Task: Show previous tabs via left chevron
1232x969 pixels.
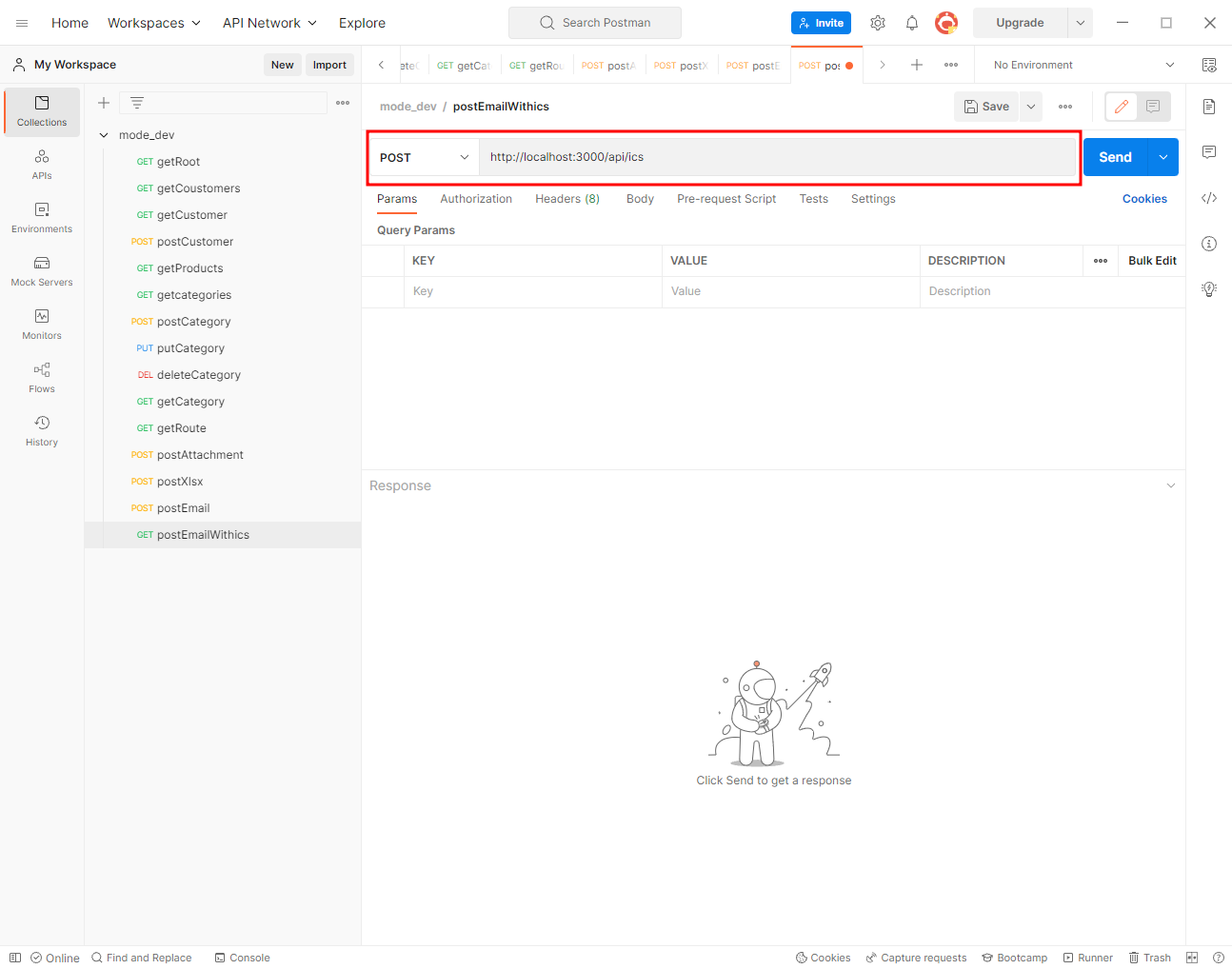Action: 382,65
